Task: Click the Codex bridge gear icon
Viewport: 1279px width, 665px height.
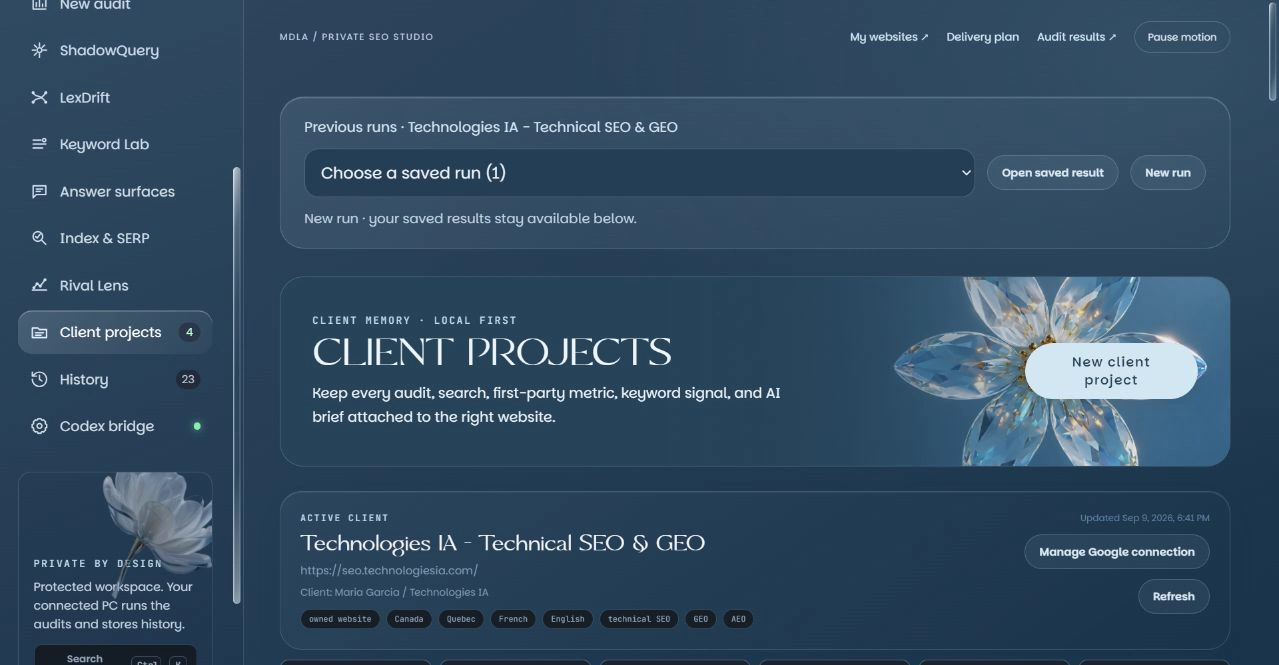Action: coord(39,426)
